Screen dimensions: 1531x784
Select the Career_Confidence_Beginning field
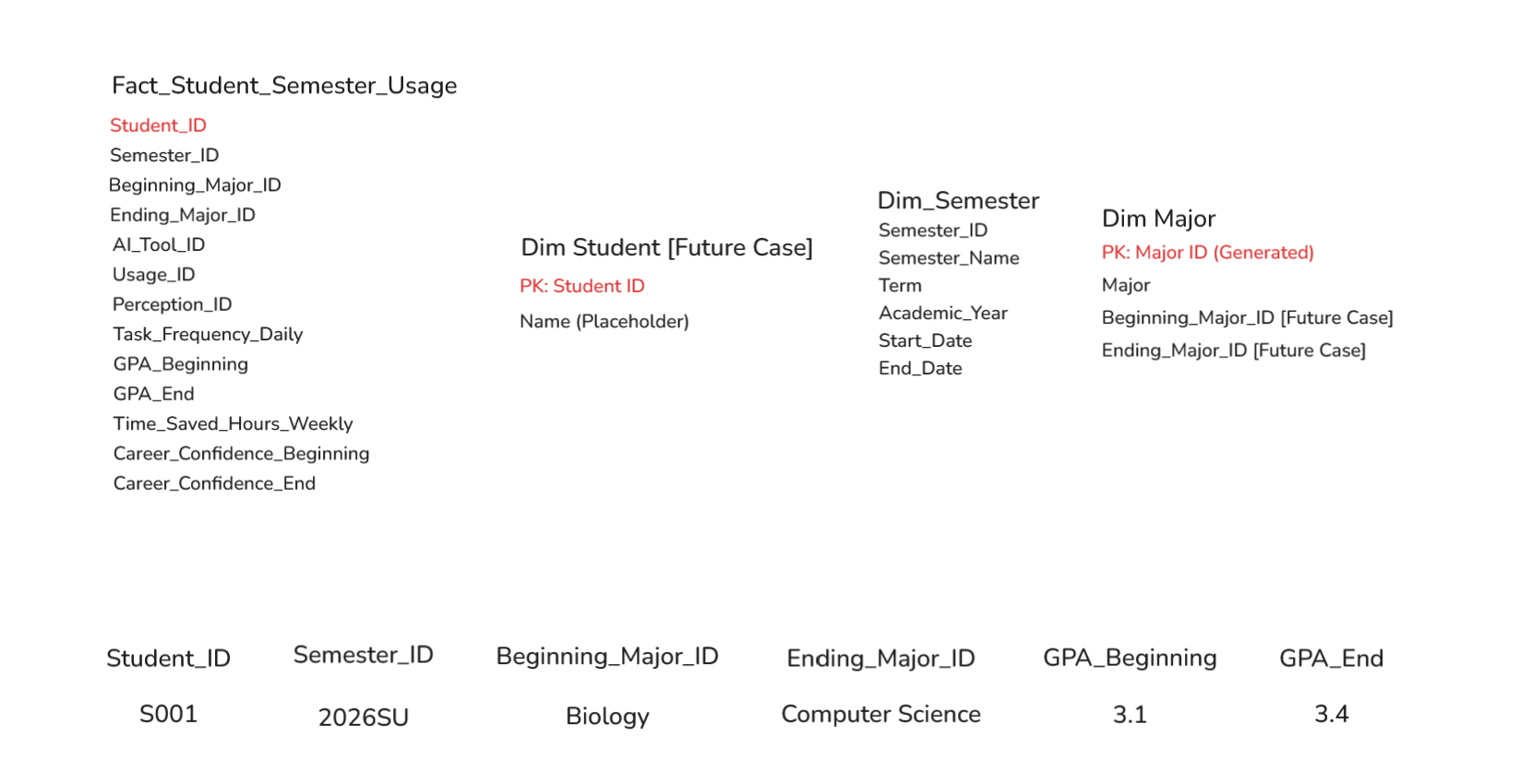click(241, 454)
